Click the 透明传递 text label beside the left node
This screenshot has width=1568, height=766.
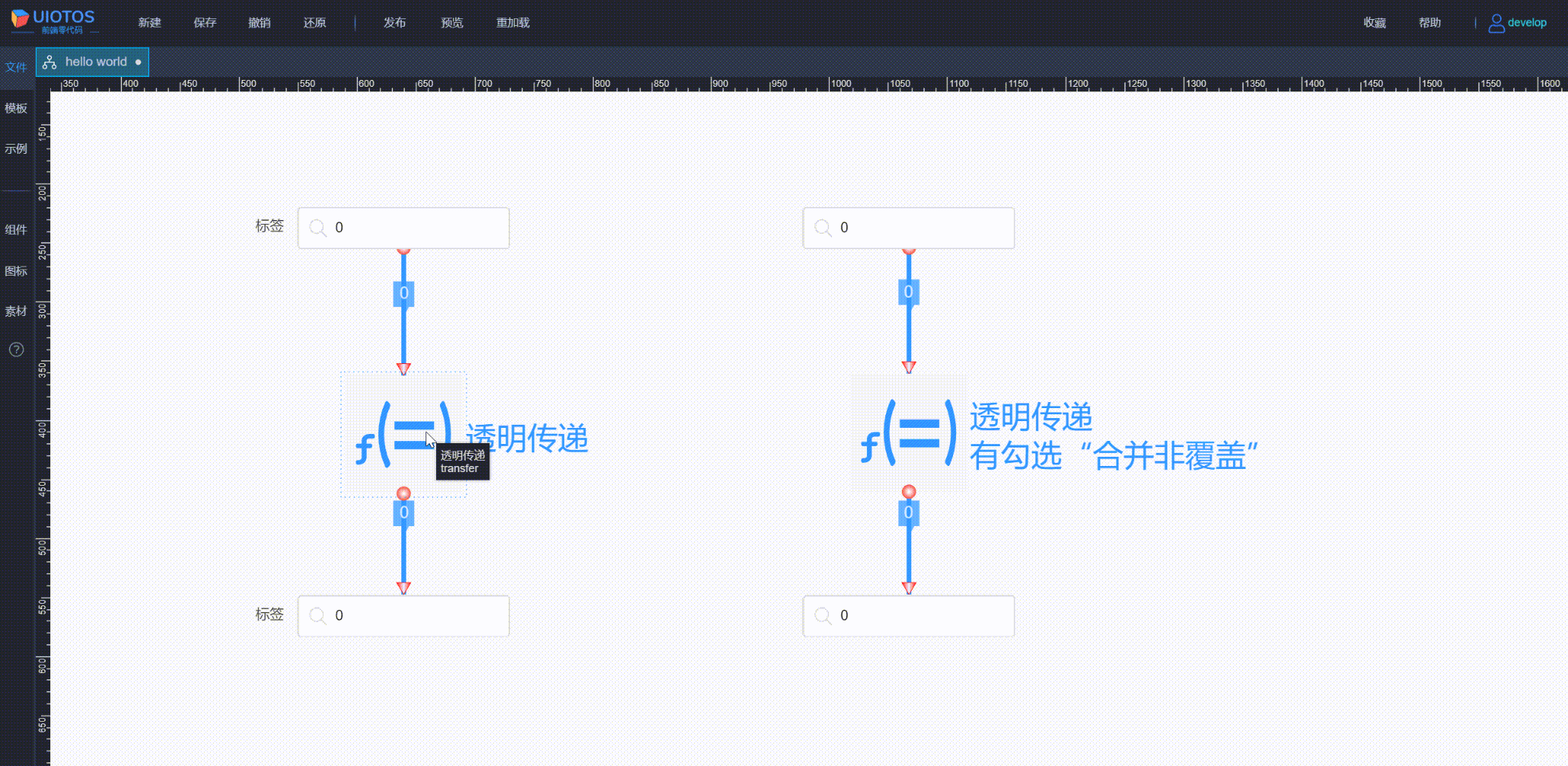[x=527, y=438]
